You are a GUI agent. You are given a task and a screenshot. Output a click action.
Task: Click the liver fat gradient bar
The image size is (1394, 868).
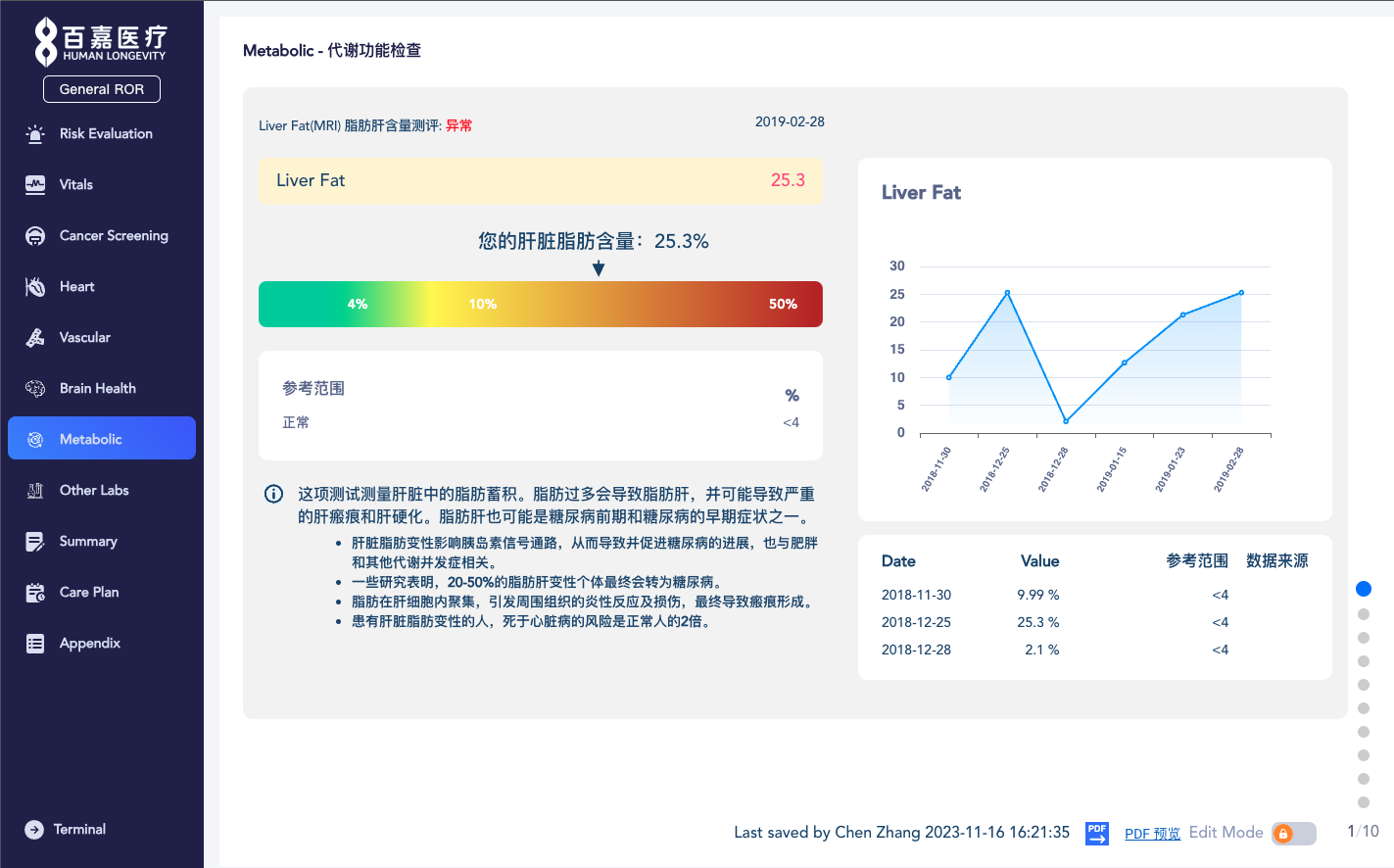(x=541, y=305)
